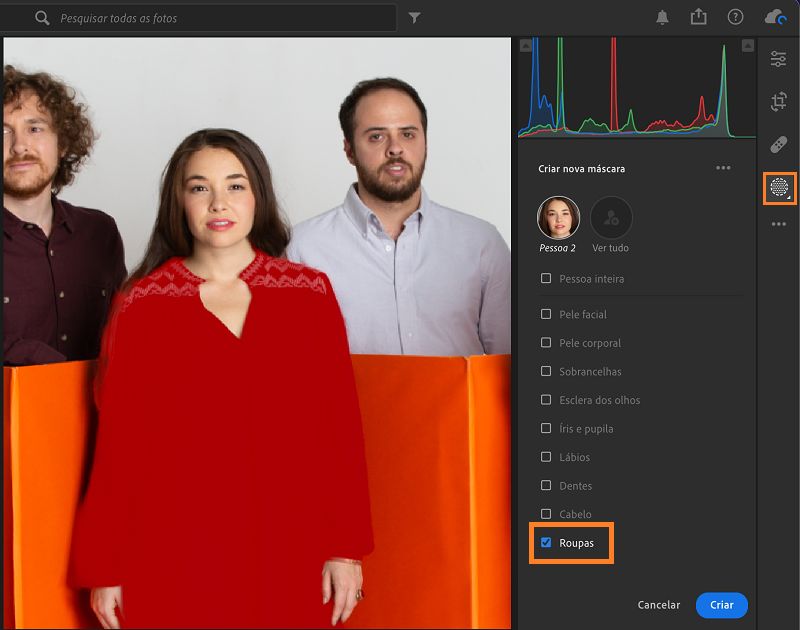Click the Criar nova máscara heading
The height and width of the screenshot is (630, 800).
[581, 169]
